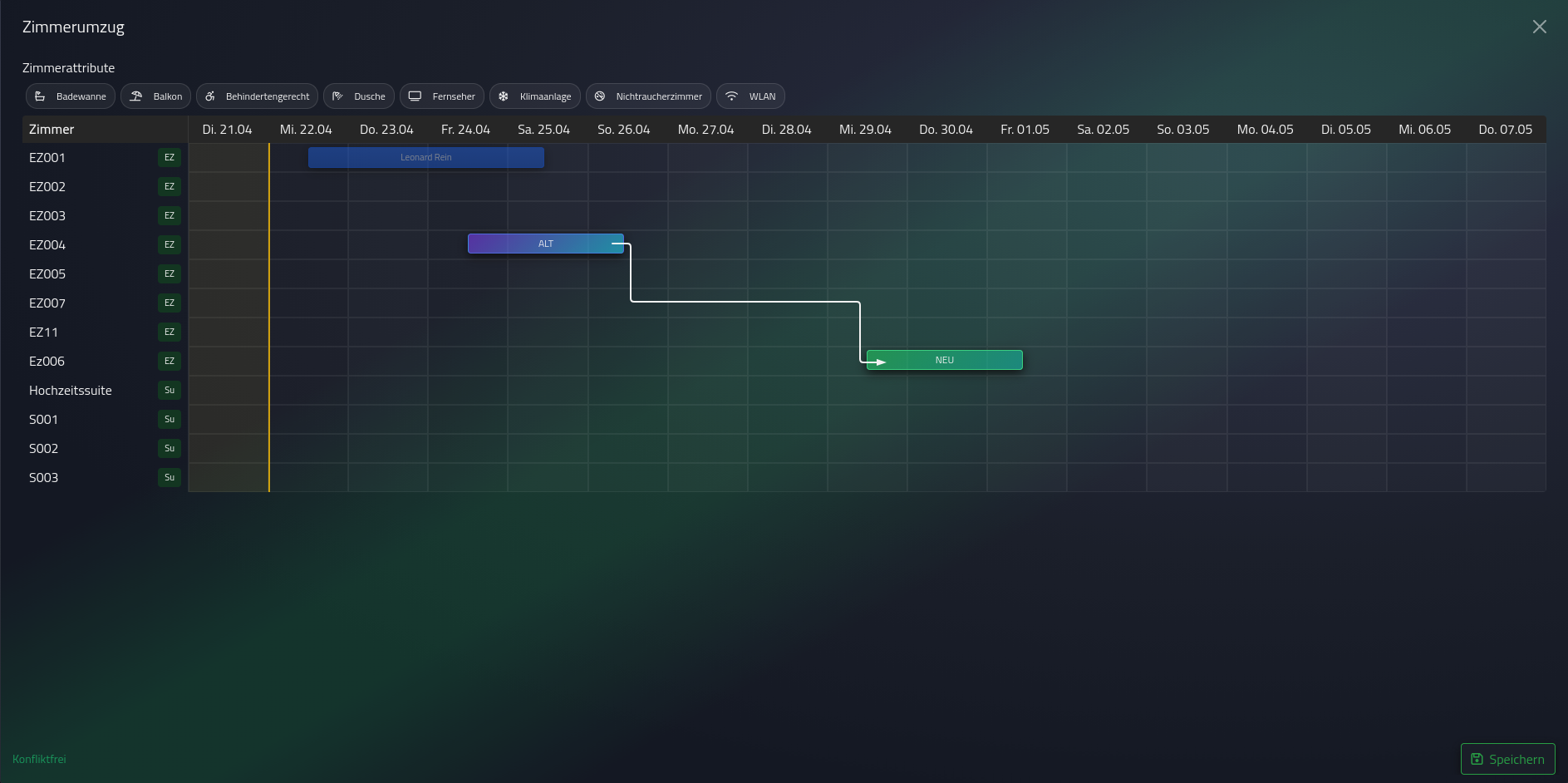
Task: Click the Do. 07.05 date header
Action: pyautogui.click(x=1505, y=130)
